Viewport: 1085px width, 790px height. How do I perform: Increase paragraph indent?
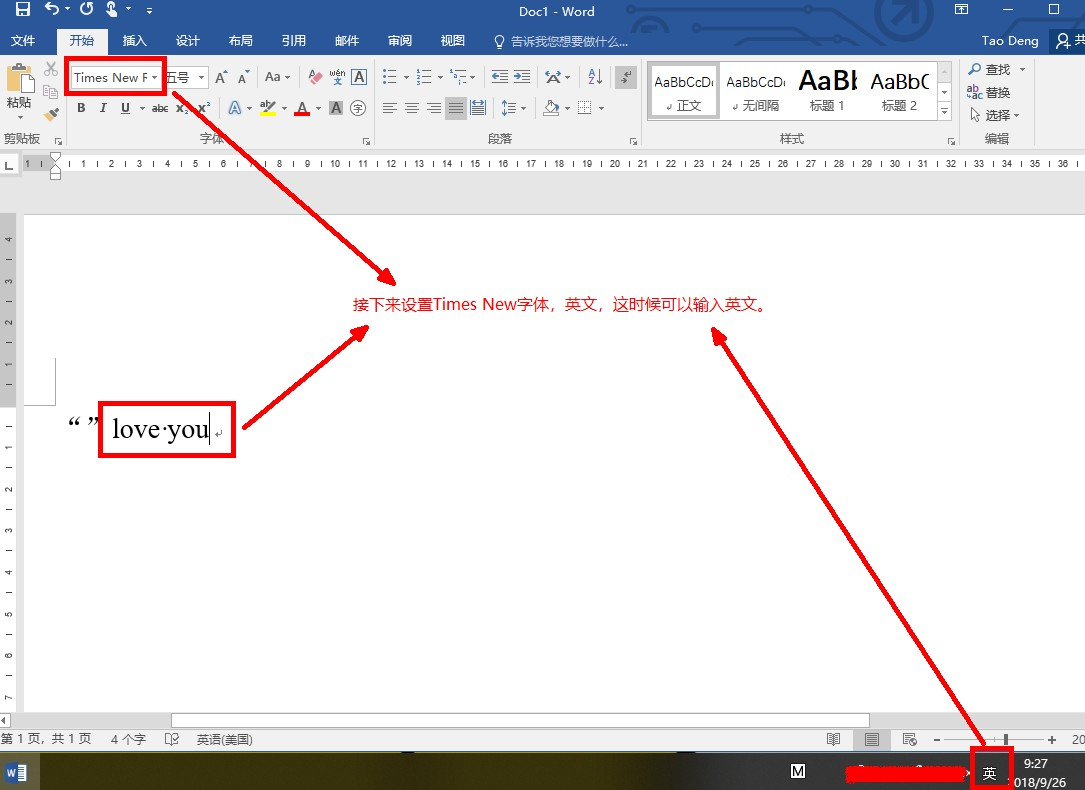click(x=522, y=77)
